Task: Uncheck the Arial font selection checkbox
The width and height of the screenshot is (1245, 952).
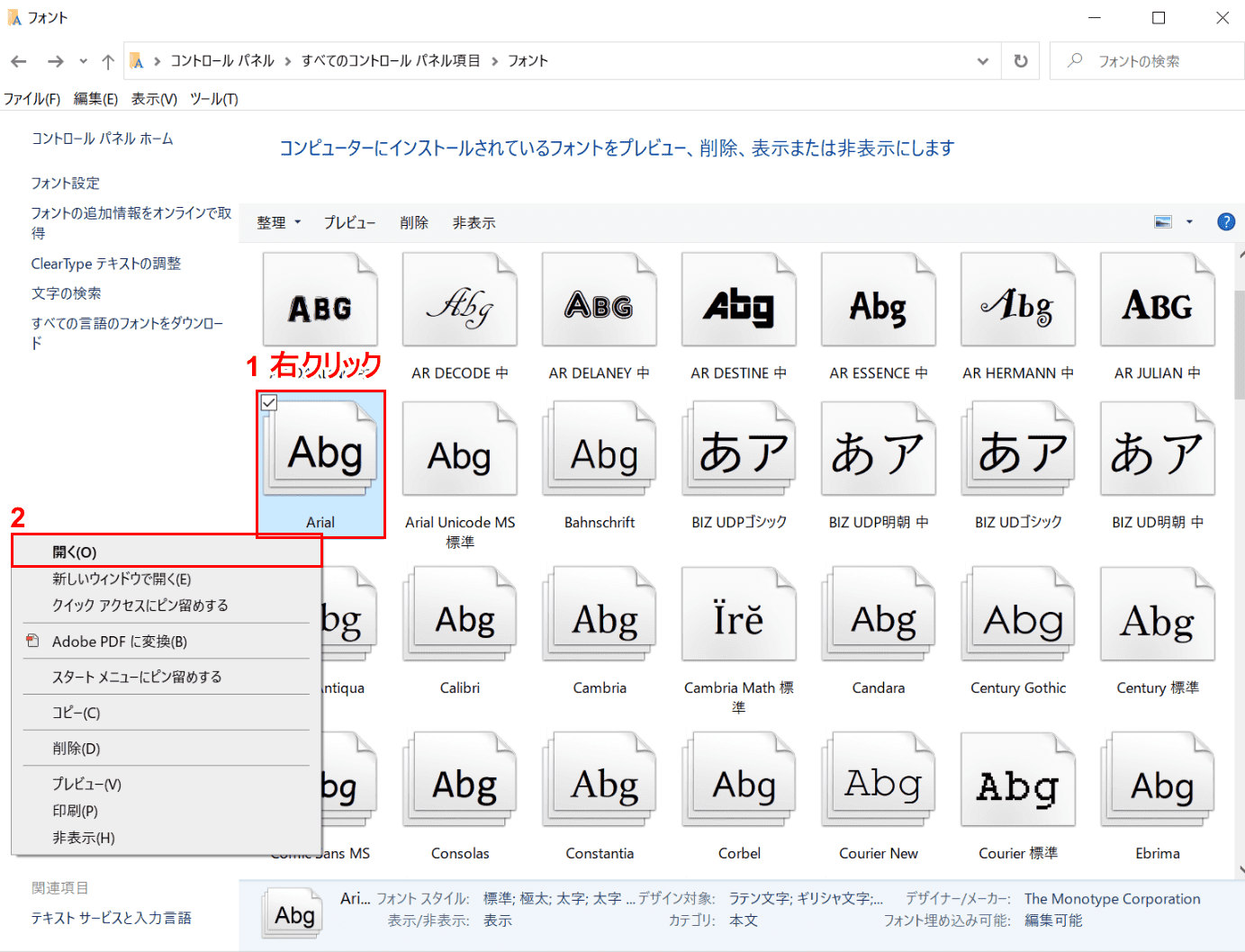Action: pyautogui.click(x=269, y=402)
